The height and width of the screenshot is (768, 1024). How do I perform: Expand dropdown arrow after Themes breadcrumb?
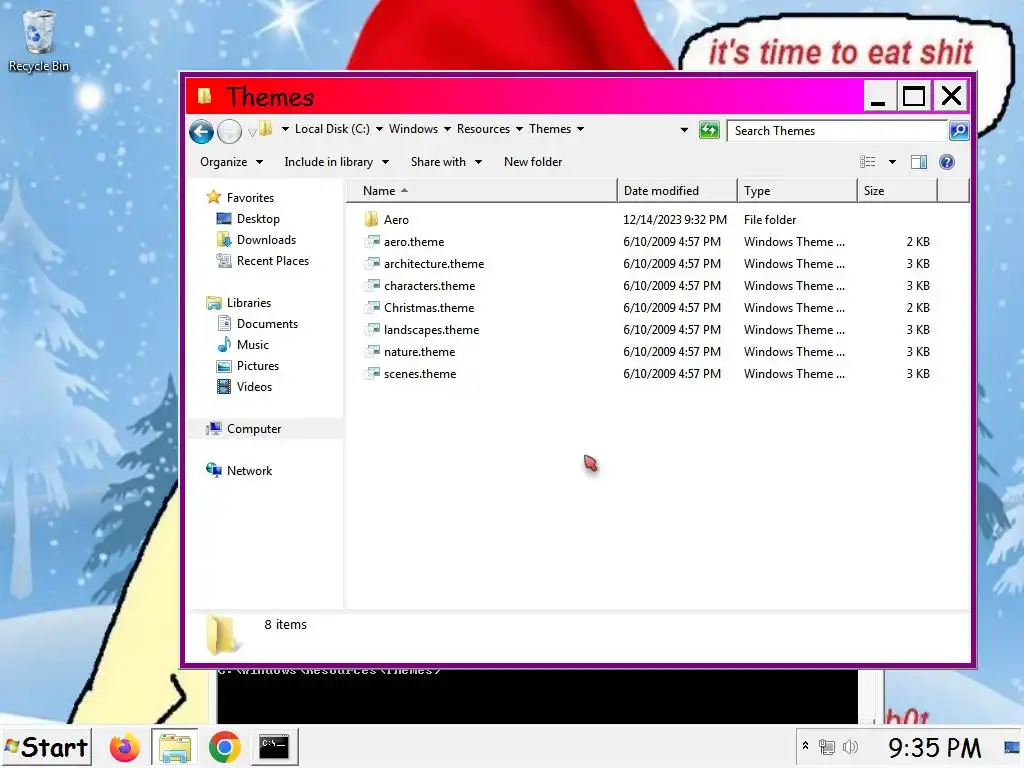pos(581,129)
